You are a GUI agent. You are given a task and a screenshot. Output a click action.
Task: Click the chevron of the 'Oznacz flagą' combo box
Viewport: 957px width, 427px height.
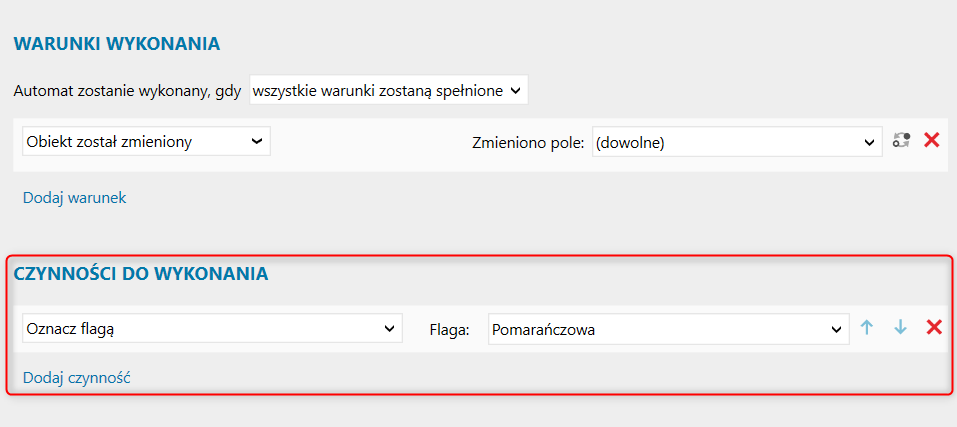[389, 329]
